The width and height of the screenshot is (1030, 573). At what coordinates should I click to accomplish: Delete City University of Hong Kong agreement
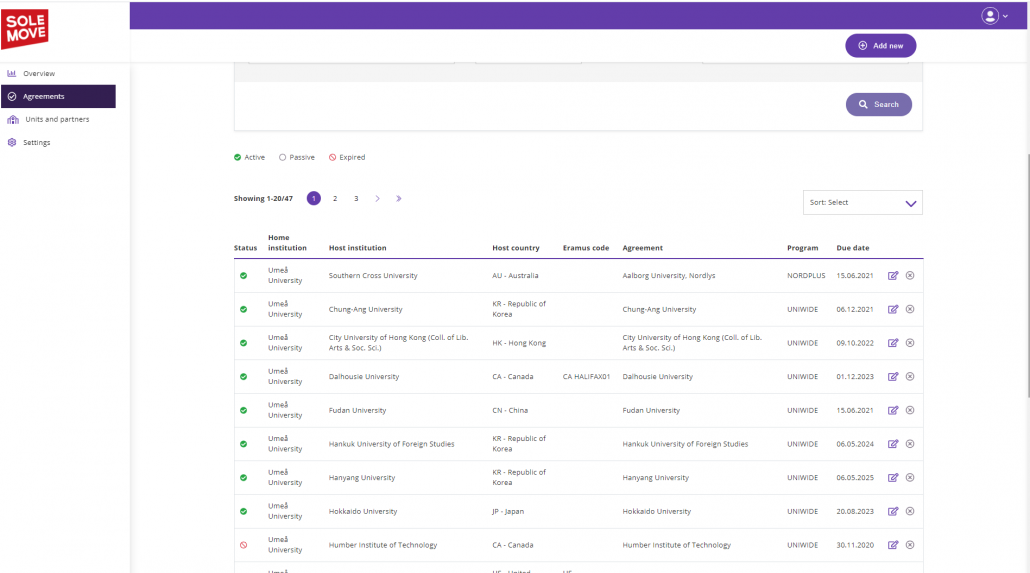point(910,343)
